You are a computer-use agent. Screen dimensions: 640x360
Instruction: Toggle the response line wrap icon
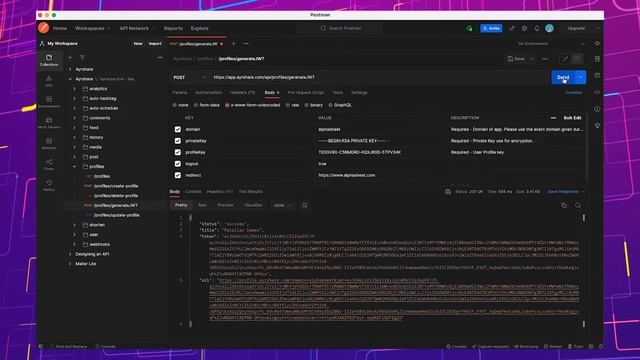coord(305,205)
